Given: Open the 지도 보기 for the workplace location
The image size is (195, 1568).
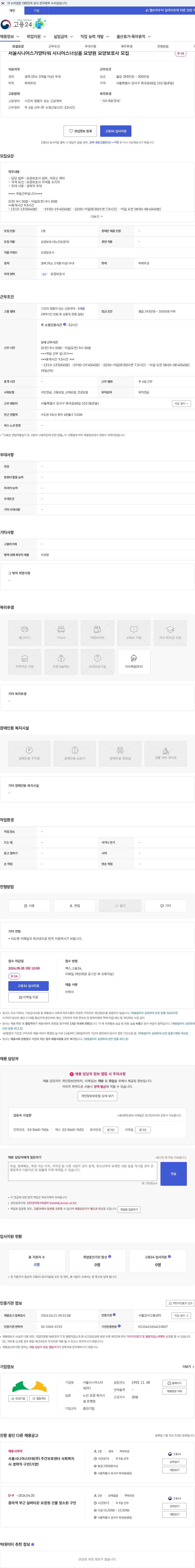Looking at the screenshot, I should (x=182, y=404).
